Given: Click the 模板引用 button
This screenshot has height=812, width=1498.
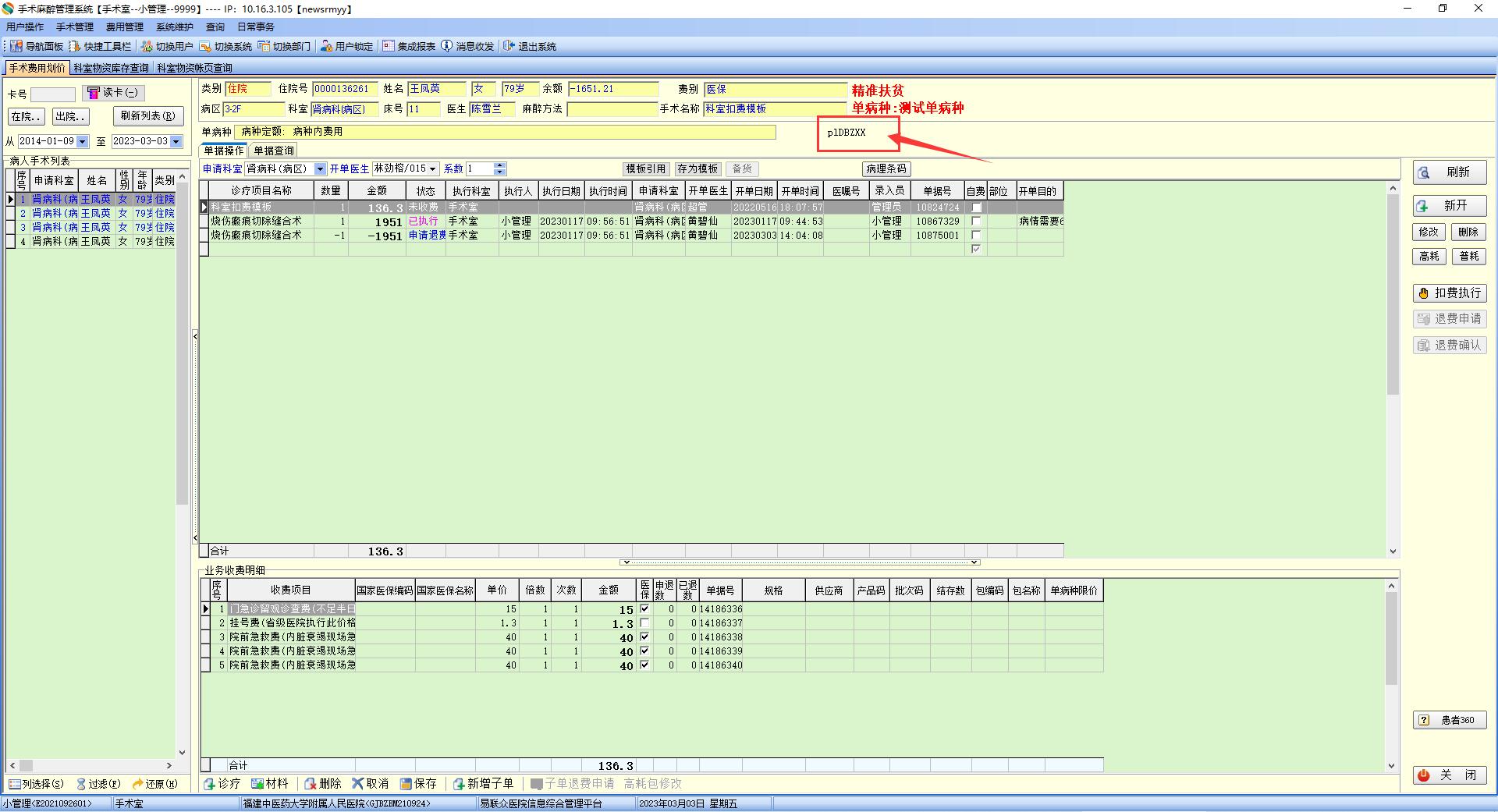Looking at the screenshot, I should pyautogui.click(x=646, y=169).
